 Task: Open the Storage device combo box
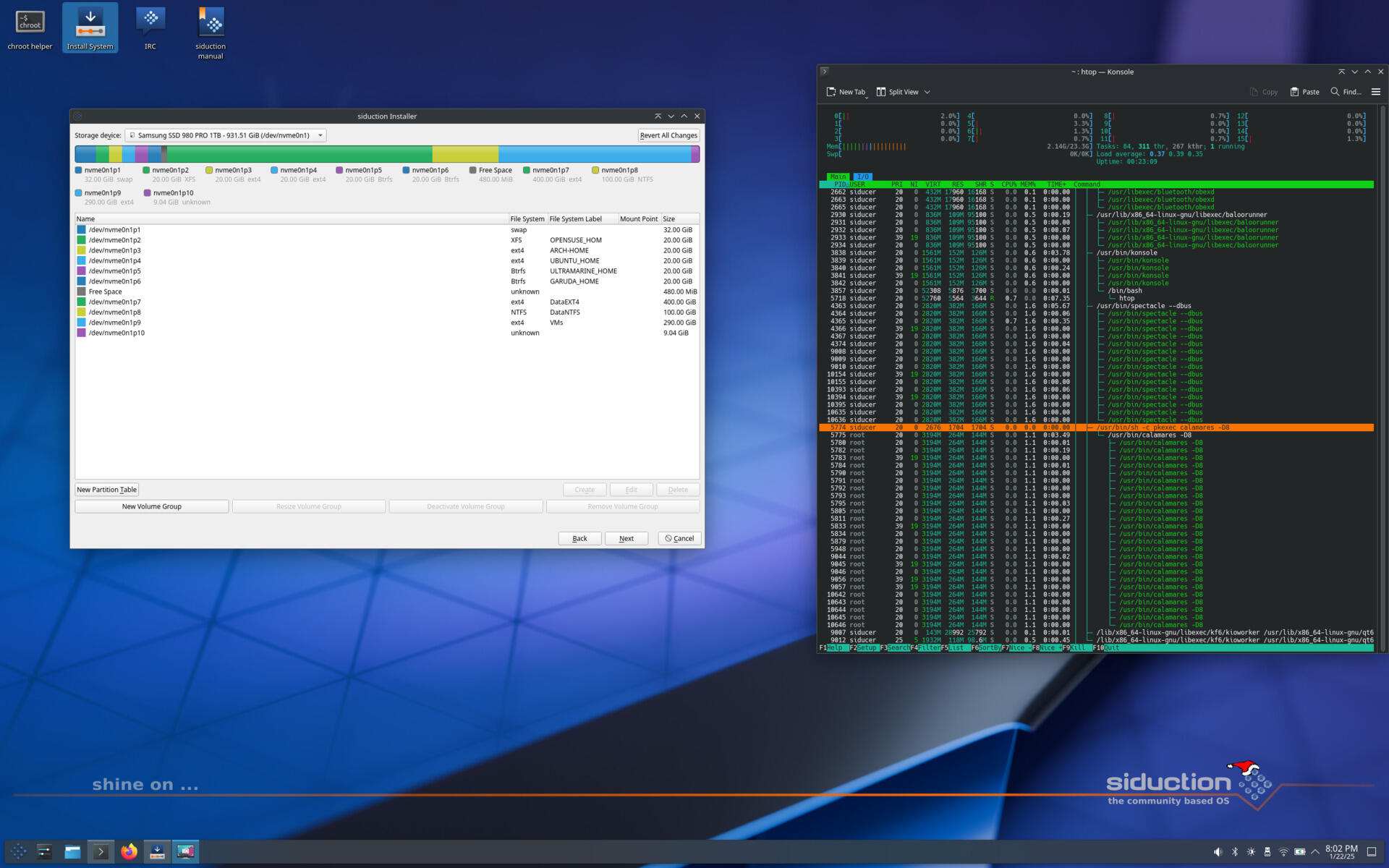tap(226, 135)
